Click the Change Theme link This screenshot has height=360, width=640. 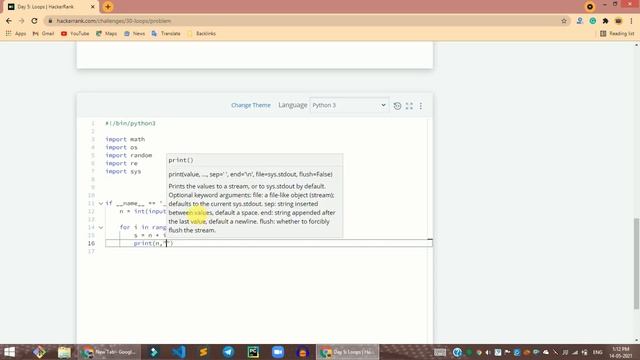pyautogui.click(x=251, y=105)
